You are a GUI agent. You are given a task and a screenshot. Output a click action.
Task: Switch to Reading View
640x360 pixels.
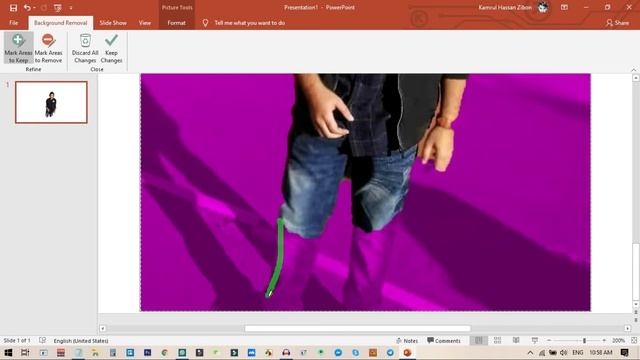point(516,340)
